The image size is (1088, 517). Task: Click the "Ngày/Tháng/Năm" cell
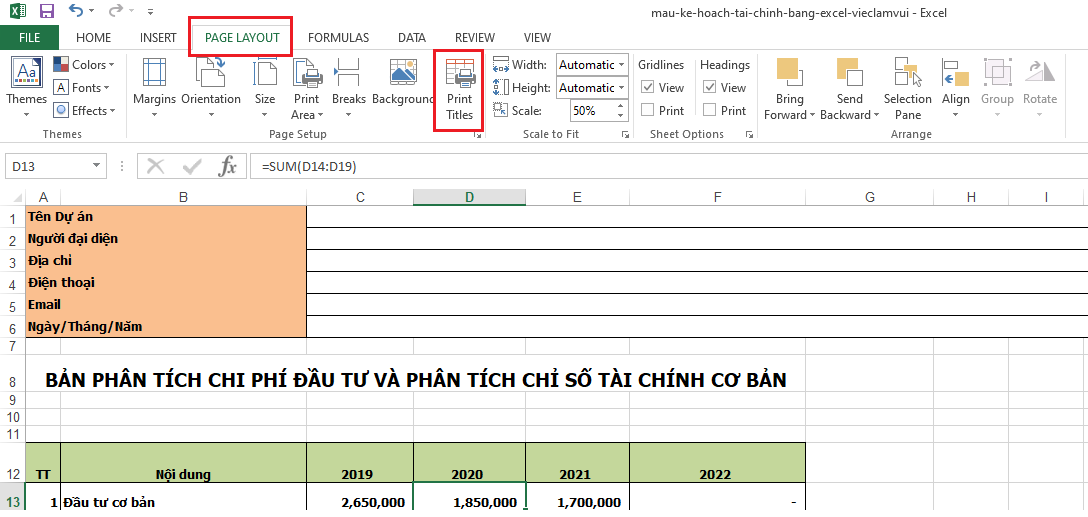pyautogui.click(x=166, y=327)
